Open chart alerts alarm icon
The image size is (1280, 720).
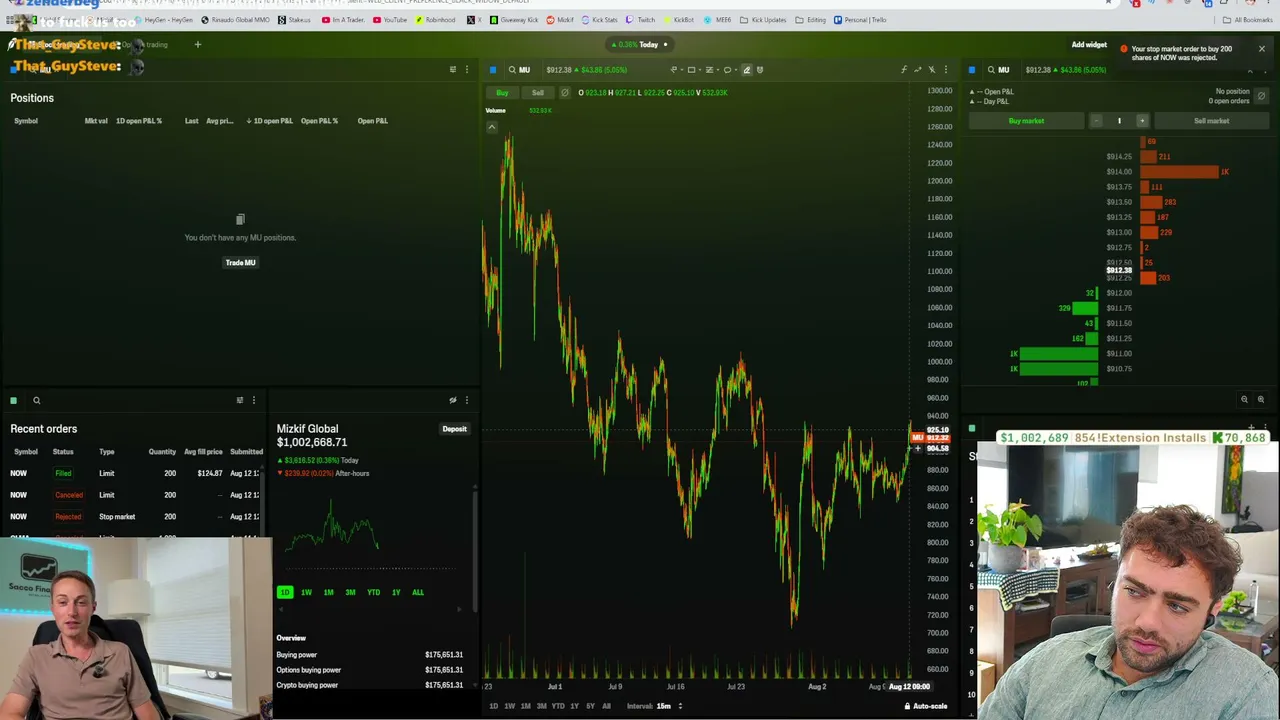click(x=760, y=70)
